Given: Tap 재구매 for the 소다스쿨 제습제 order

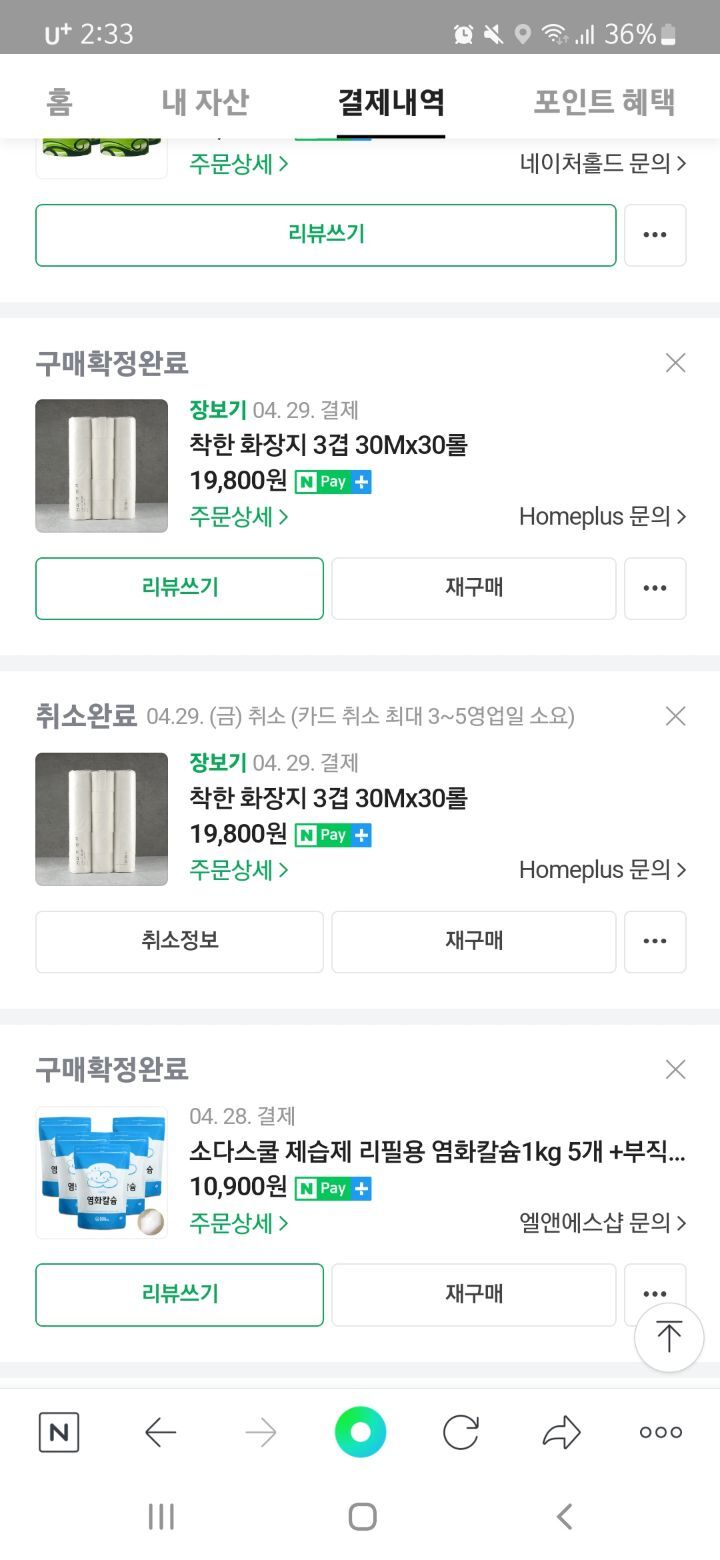Looking at the screenshot, I should click(474, 1294).
